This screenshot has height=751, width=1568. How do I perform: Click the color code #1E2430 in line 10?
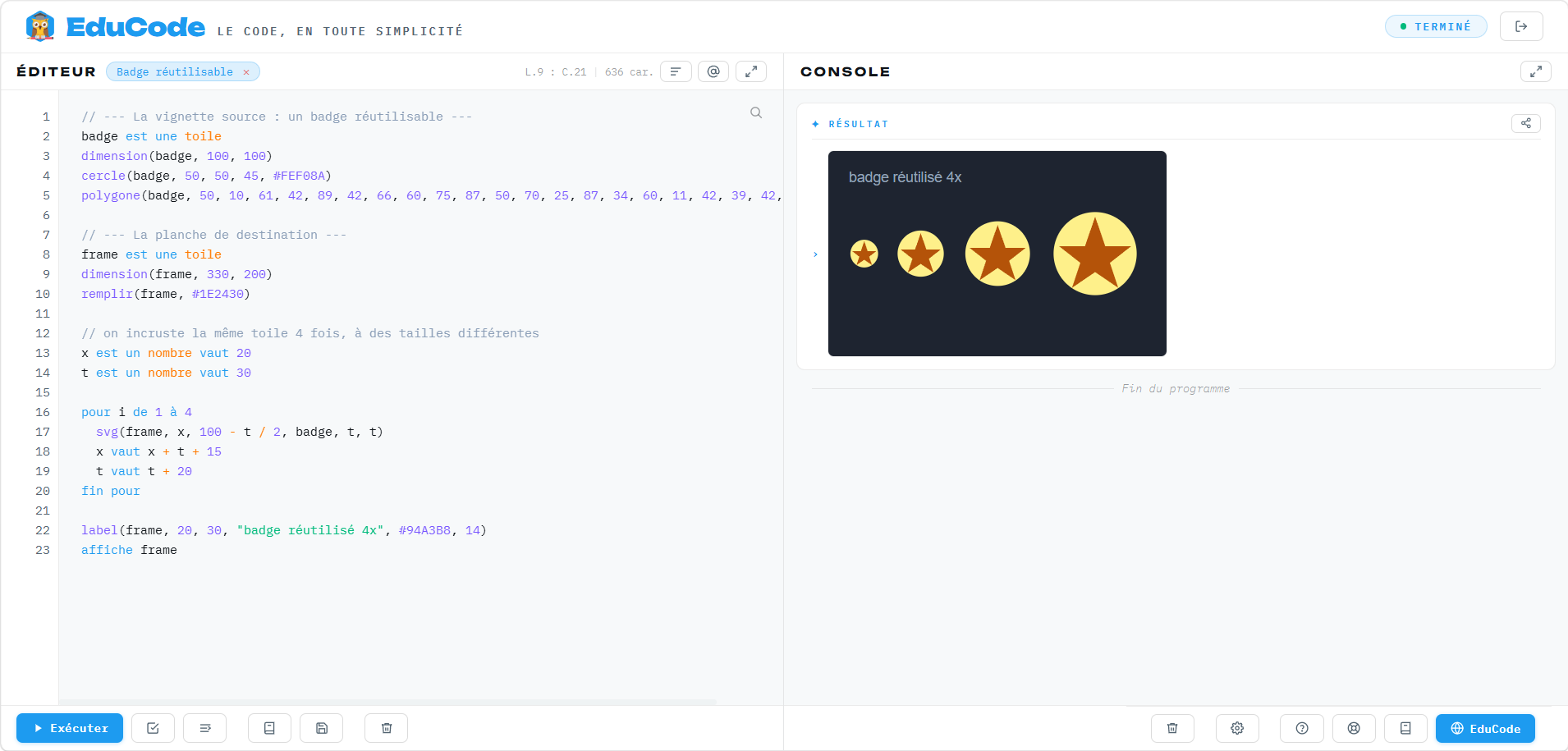click(x=218, y=294)
